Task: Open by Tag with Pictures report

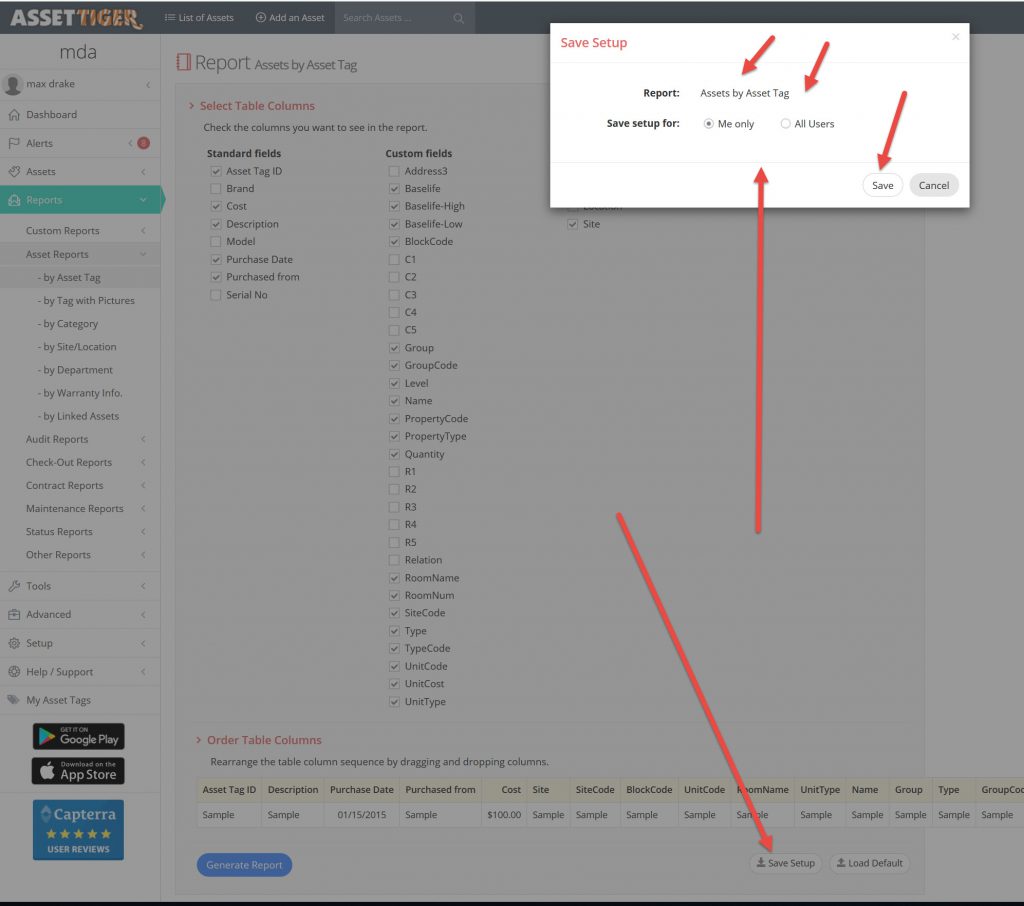Action: [87, 301]
